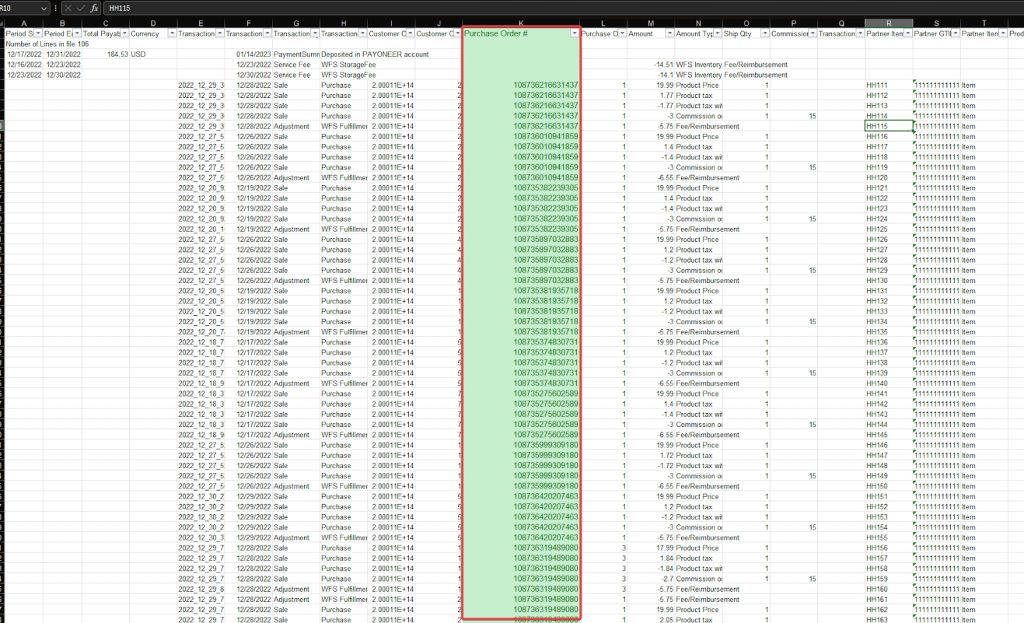1024x623 pixels.
Task: Open the Purchase Order # filter dropdown
Action: coord(574,33)
